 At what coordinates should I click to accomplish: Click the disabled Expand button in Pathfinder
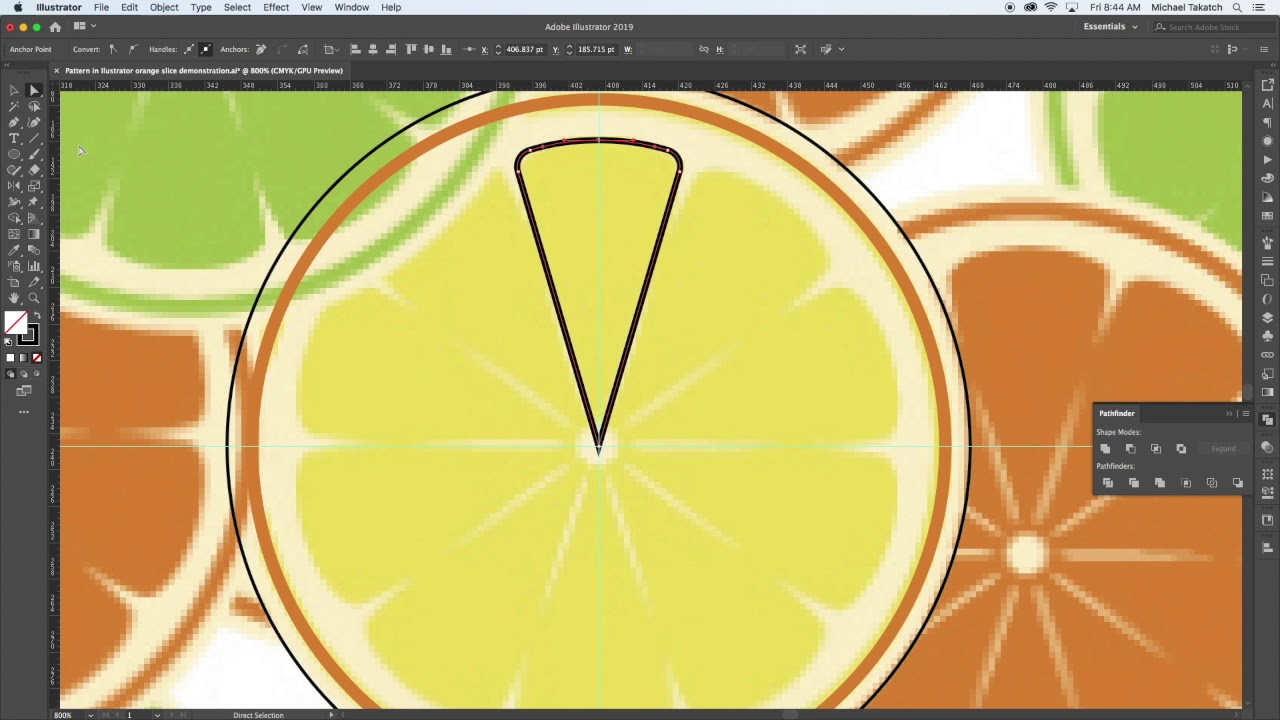(x=1223, y=449)
